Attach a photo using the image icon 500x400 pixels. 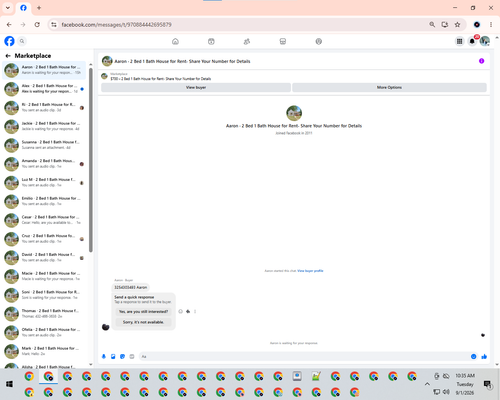[x=113, y=356]
